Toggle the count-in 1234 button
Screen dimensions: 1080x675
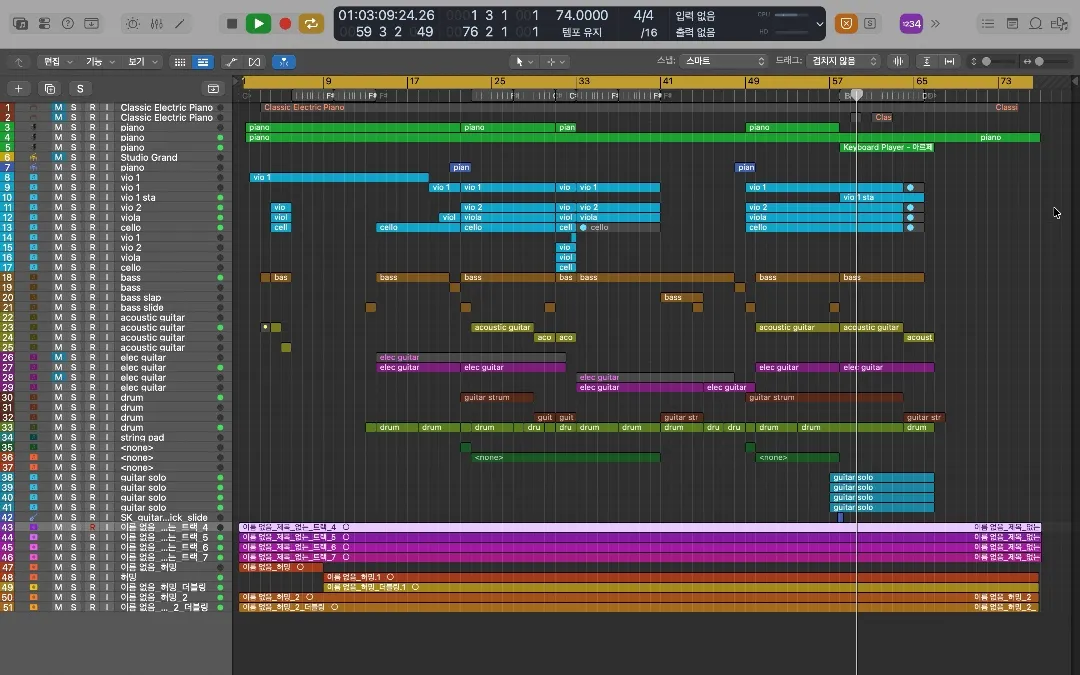tap(911, 23)
